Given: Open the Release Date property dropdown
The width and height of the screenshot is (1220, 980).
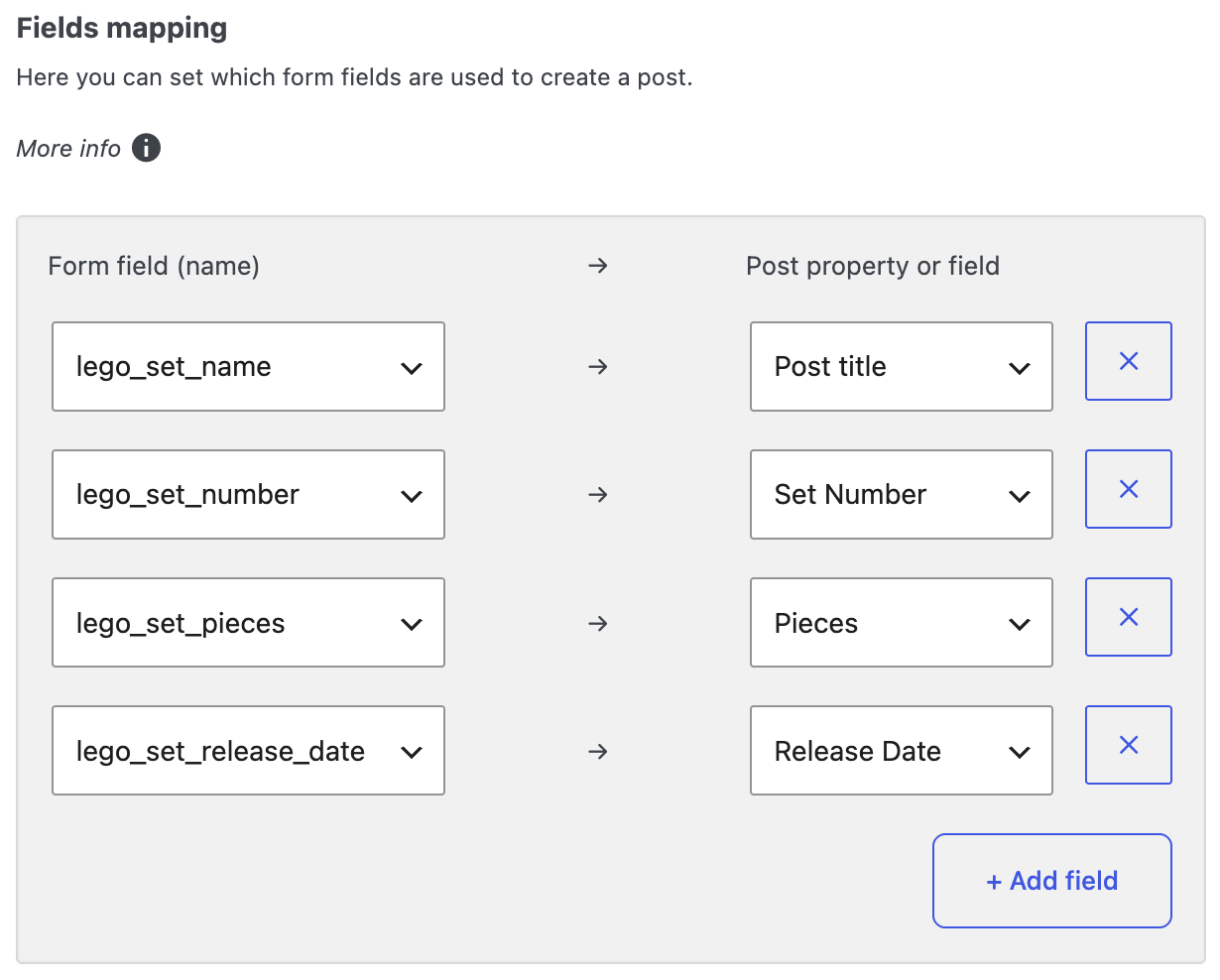Looking at the screenshot, I should click(902, 750).
